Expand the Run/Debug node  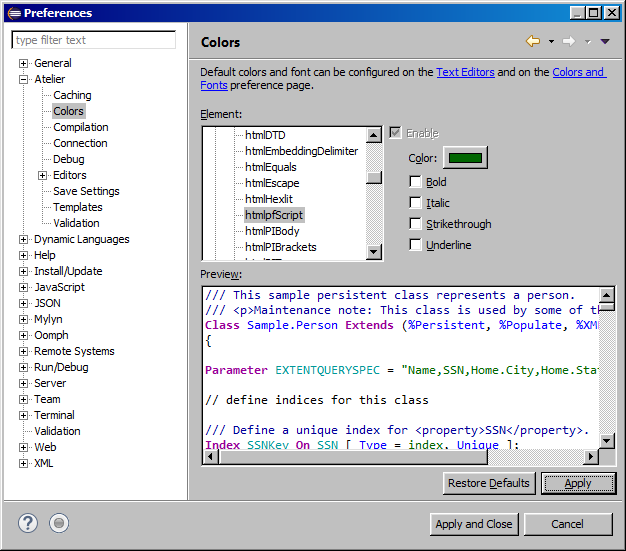[24, 367]
